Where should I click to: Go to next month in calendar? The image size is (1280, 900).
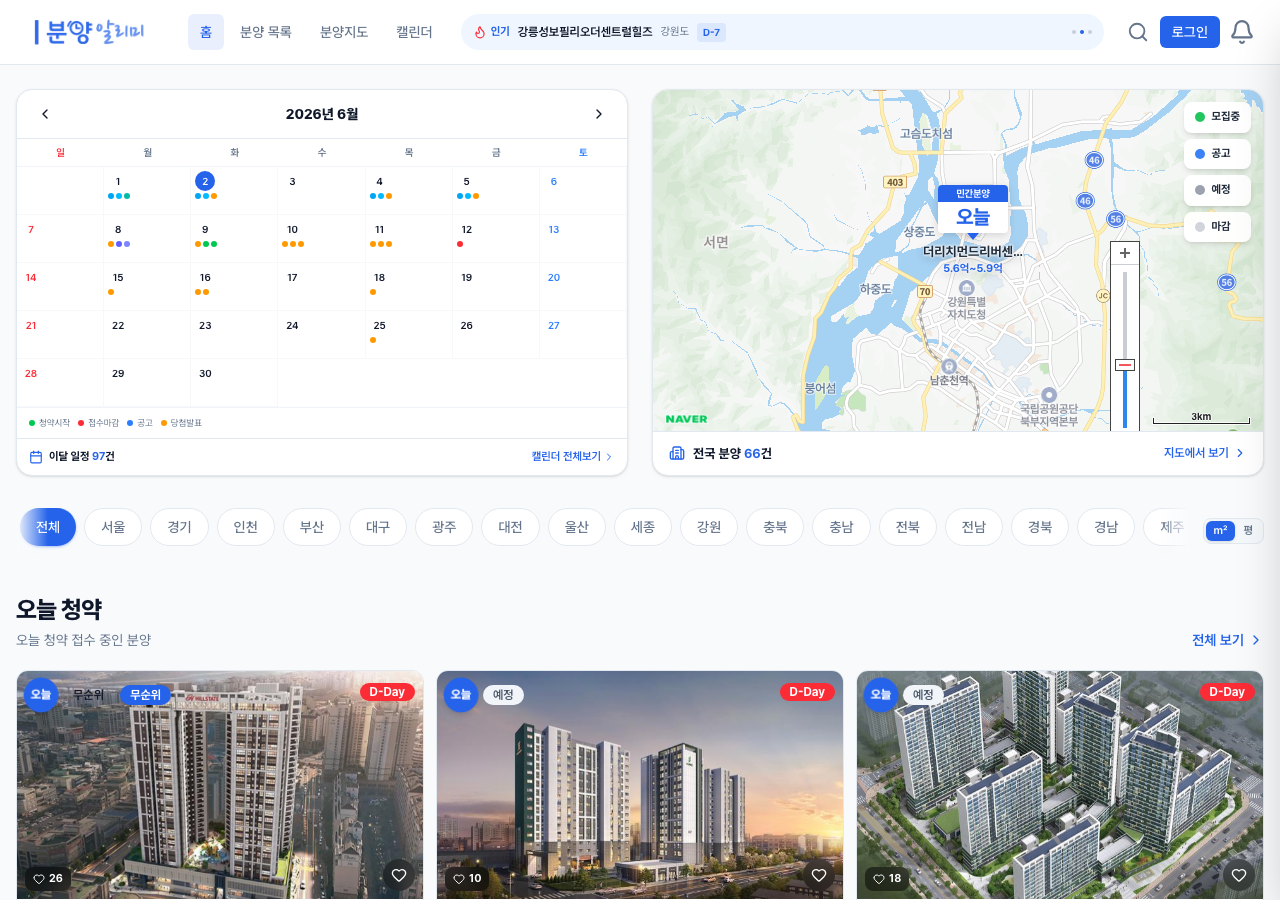point(599,114)
